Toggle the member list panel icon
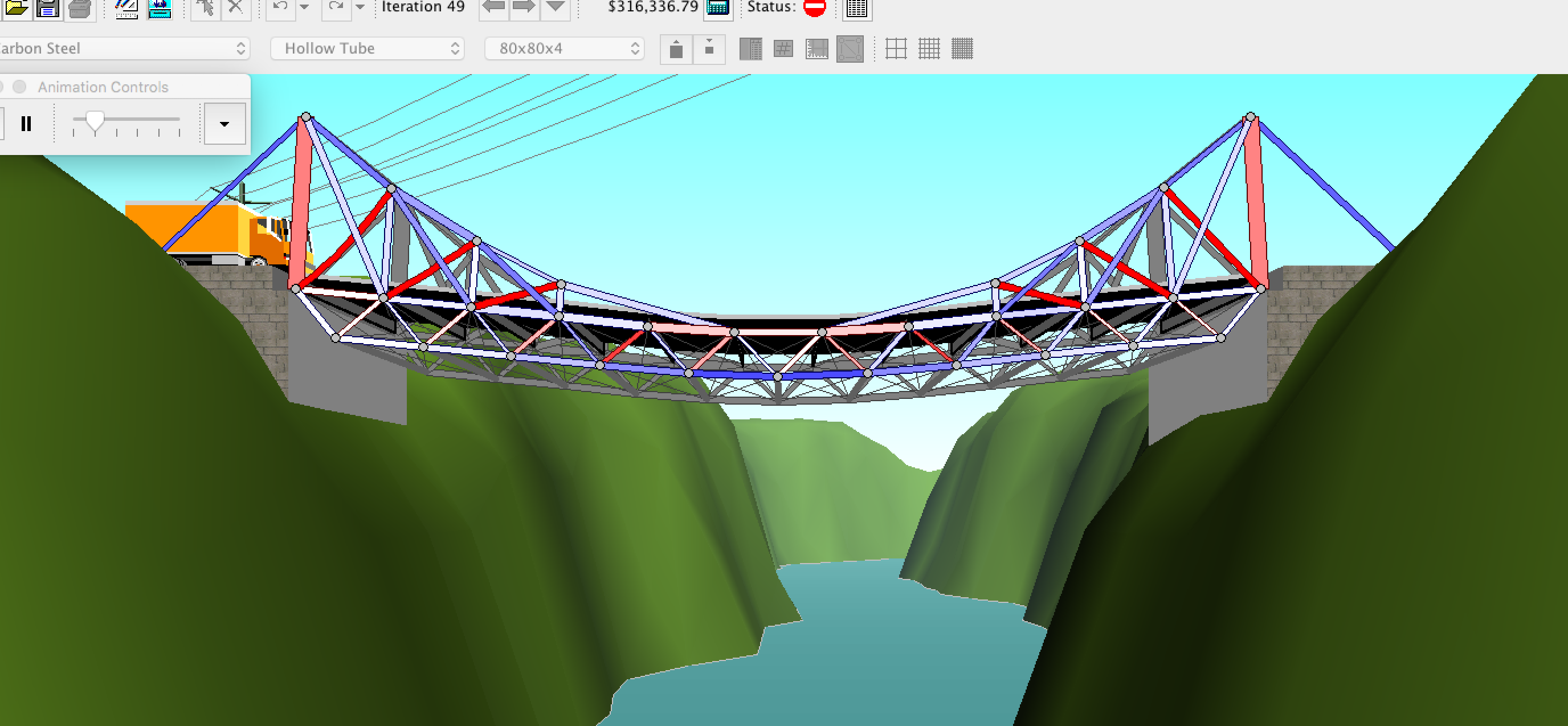The width and height of the screenshot is (1568, 726). coord(750,48)
